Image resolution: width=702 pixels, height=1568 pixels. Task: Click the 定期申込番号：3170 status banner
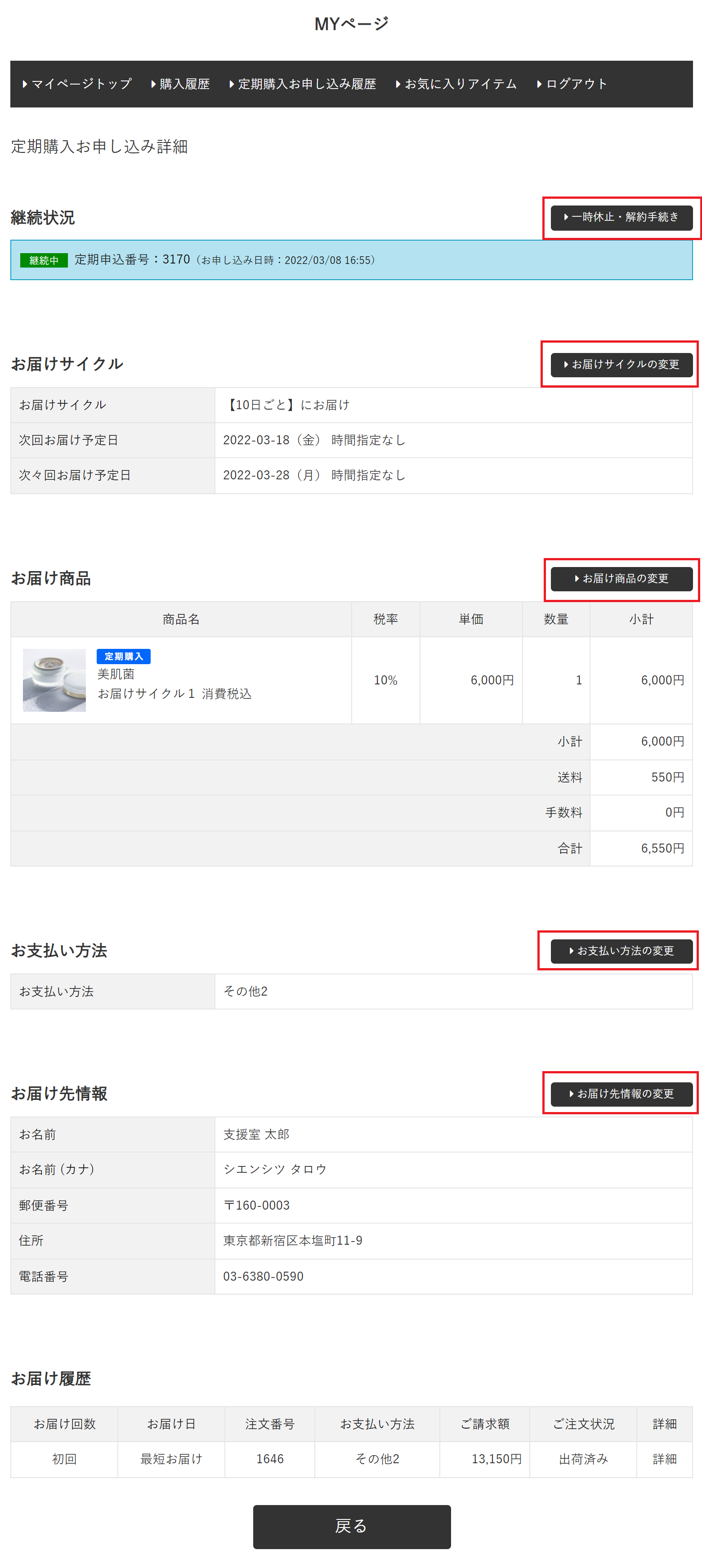(351, 260)
